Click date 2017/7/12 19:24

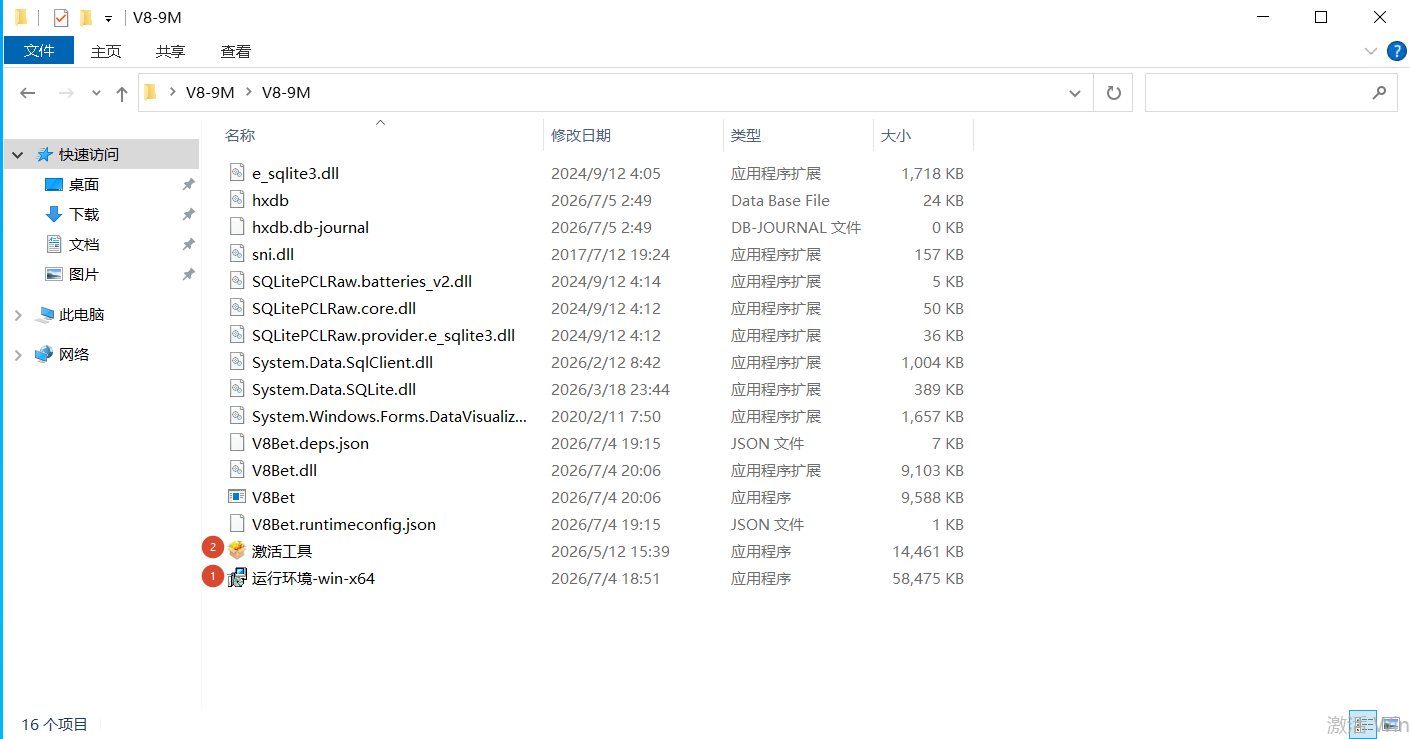[610, 254]
